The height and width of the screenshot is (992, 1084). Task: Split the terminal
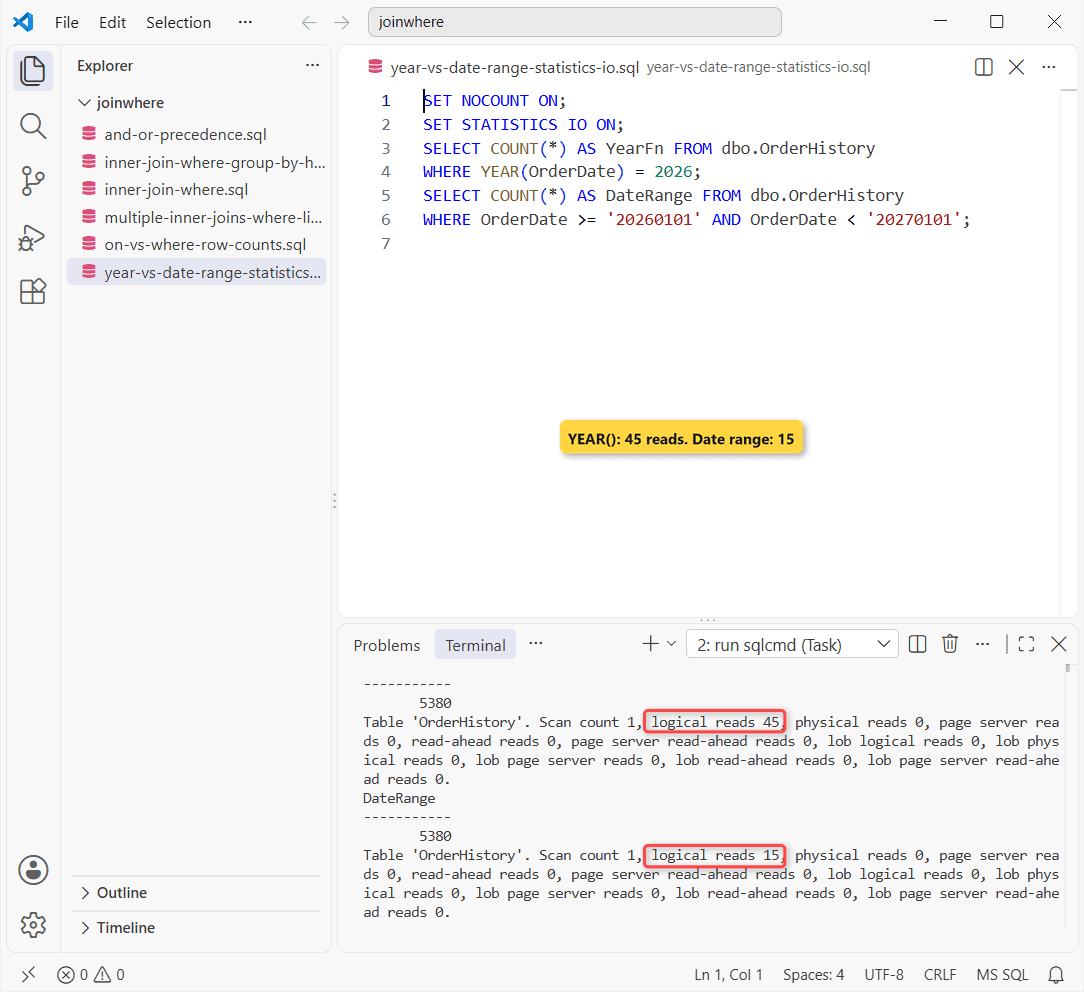click(917, 644)
